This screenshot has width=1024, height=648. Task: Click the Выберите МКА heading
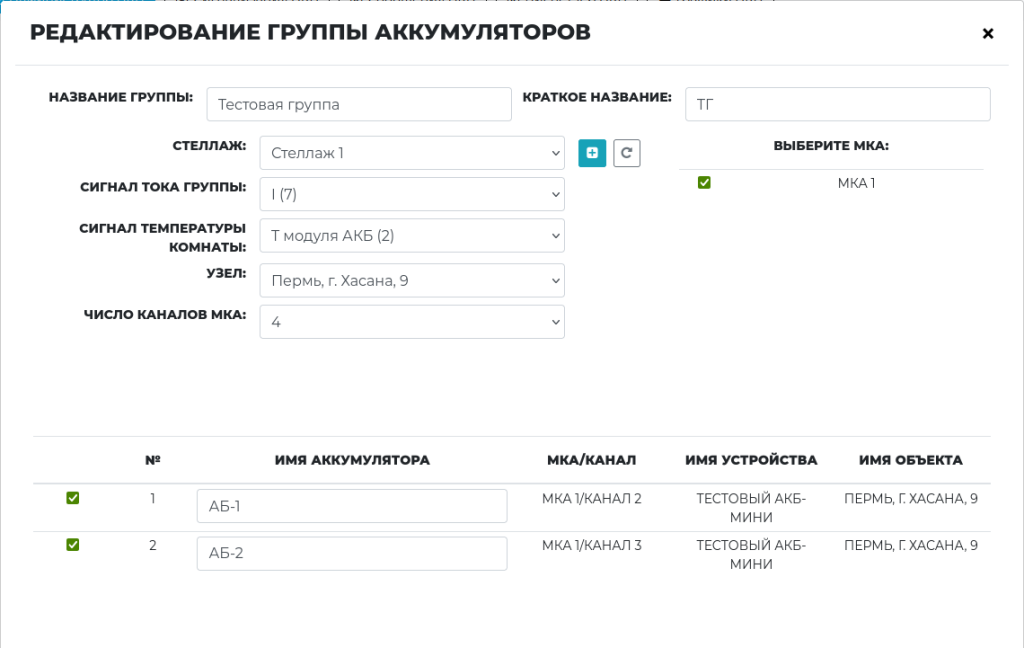831,146
